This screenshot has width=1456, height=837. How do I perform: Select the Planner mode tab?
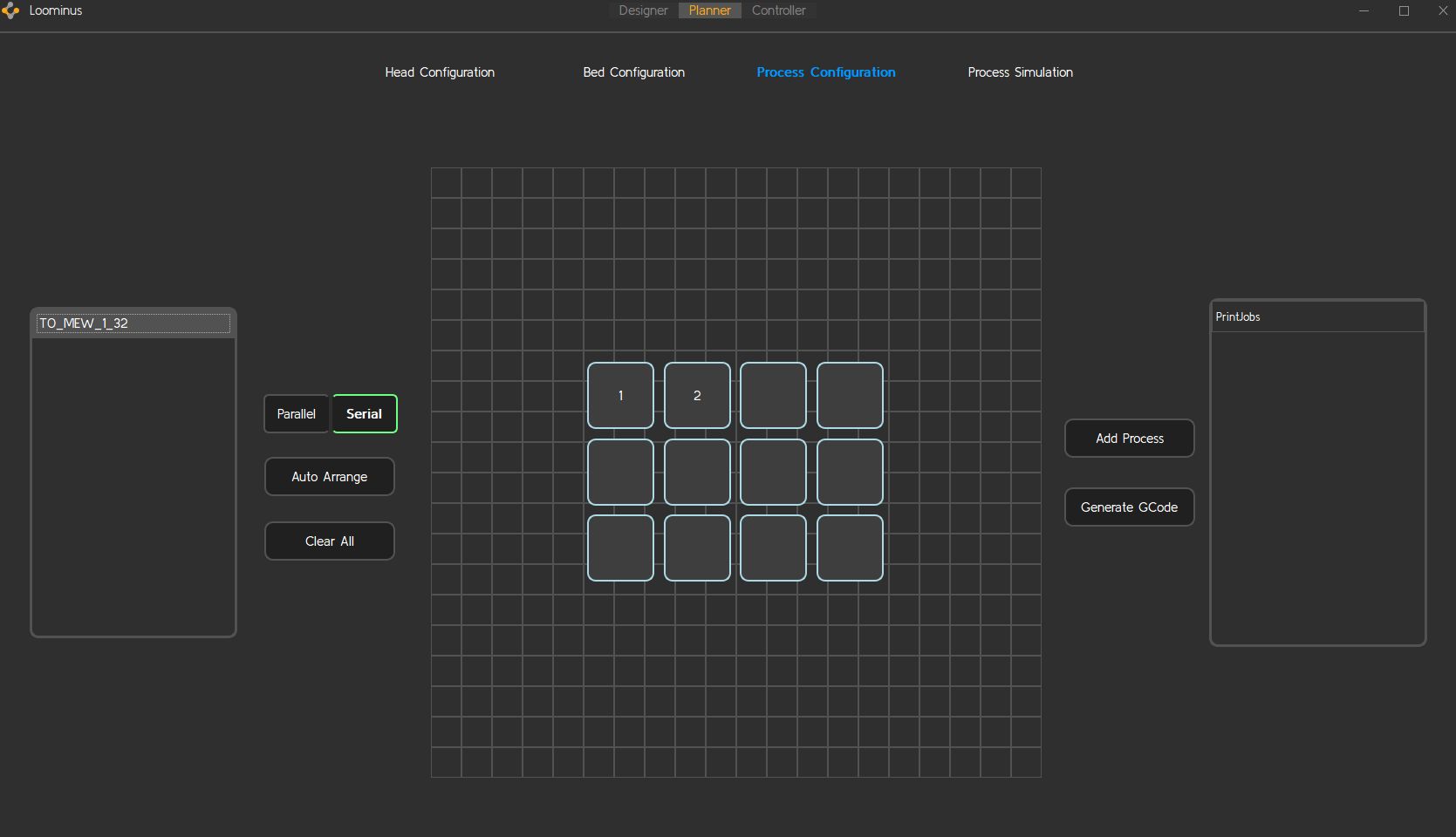pyautogui.click(x=710, y=10)
